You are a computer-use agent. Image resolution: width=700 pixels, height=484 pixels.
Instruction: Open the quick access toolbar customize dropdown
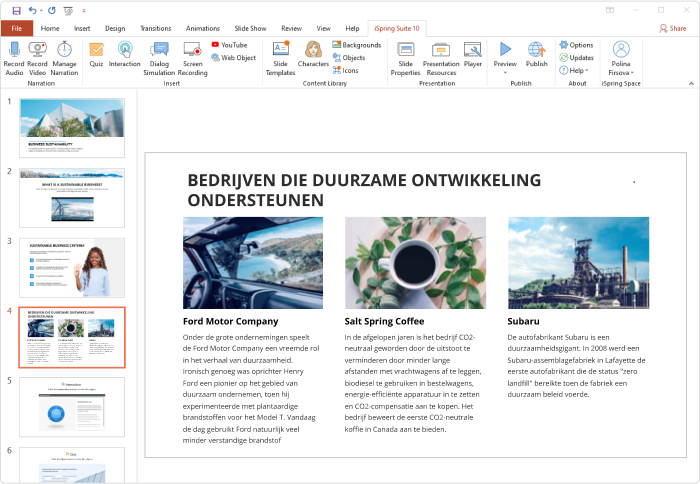83,10
